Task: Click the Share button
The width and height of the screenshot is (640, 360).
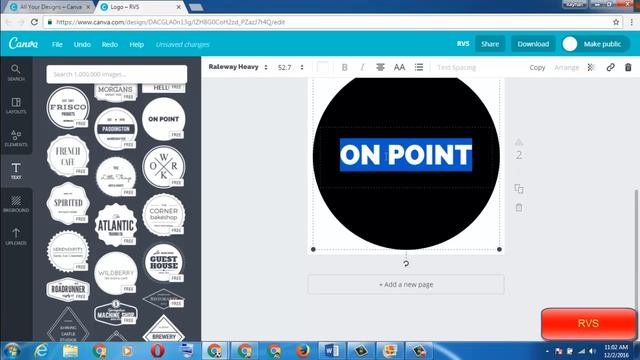Action: point(490,44)
